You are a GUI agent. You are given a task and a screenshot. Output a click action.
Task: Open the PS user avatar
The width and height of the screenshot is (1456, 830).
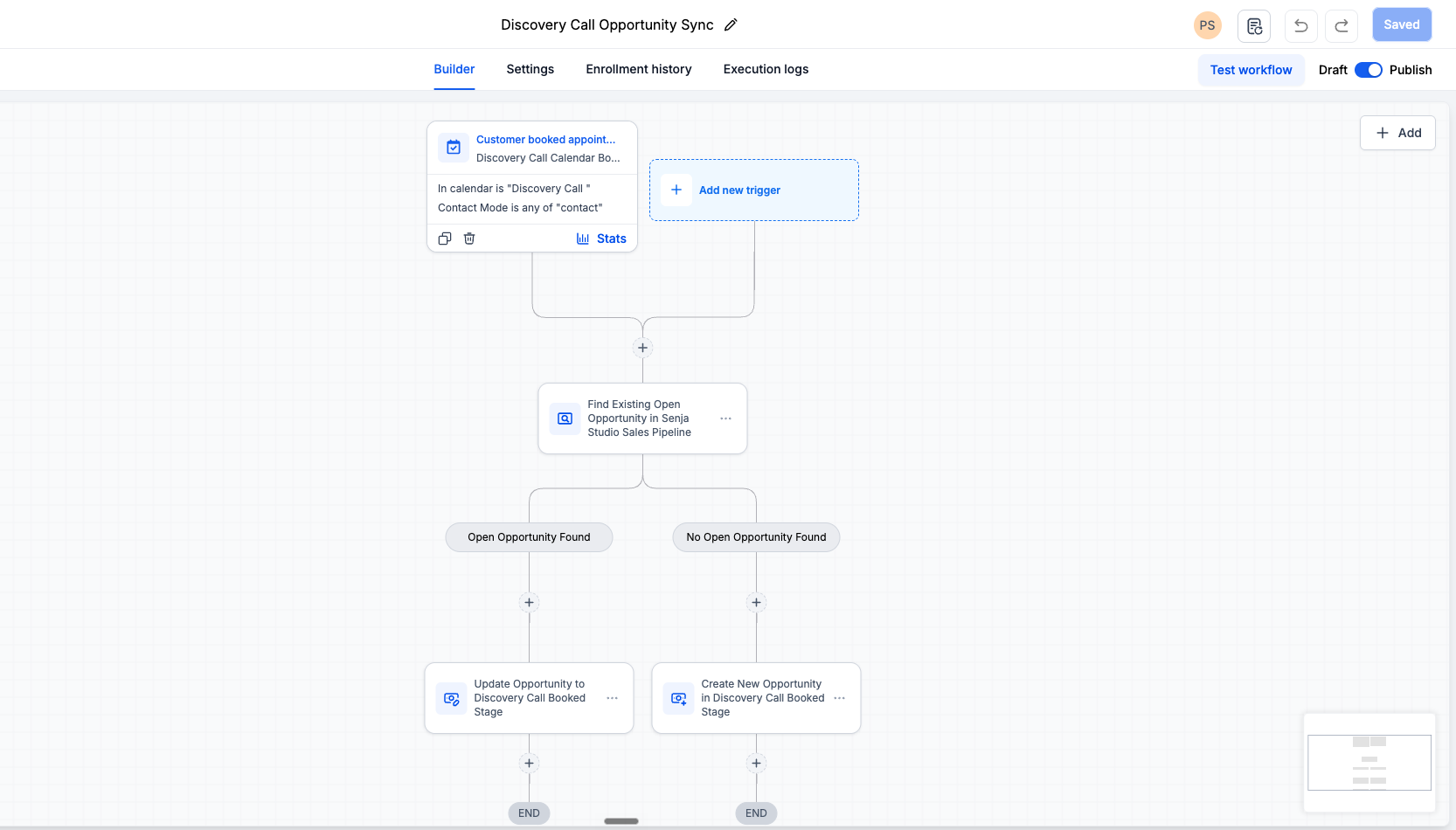pyautogui.click(x=1207, y=25)
